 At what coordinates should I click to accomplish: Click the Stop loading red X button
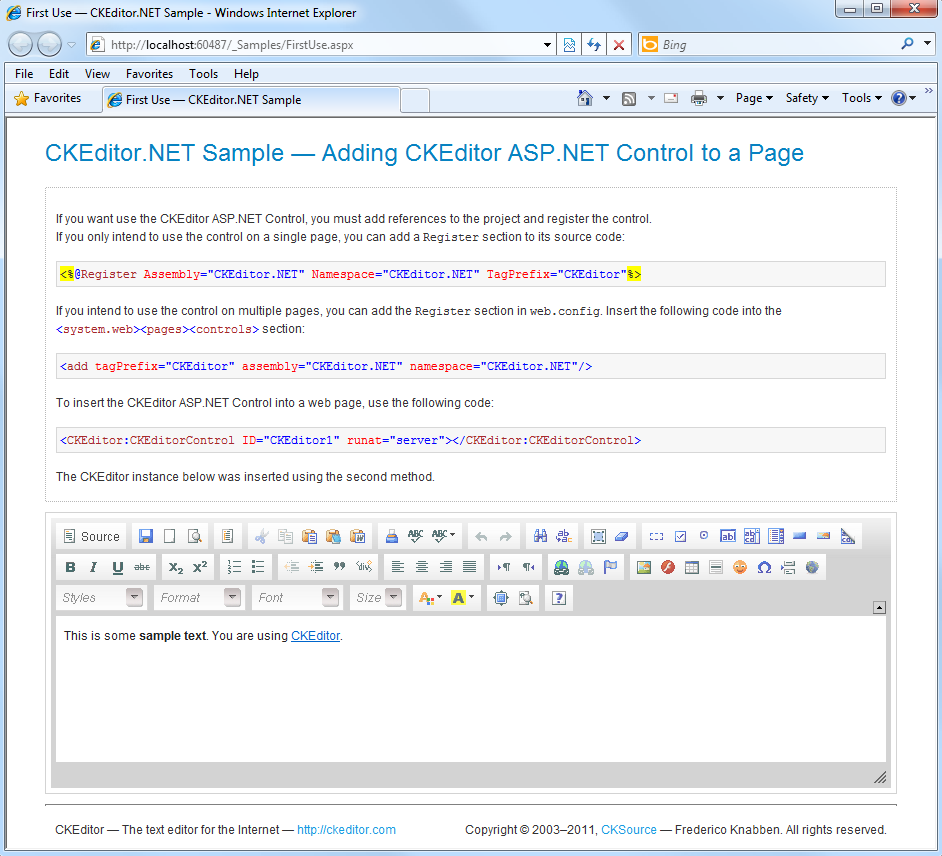click(x=619, y=45)
